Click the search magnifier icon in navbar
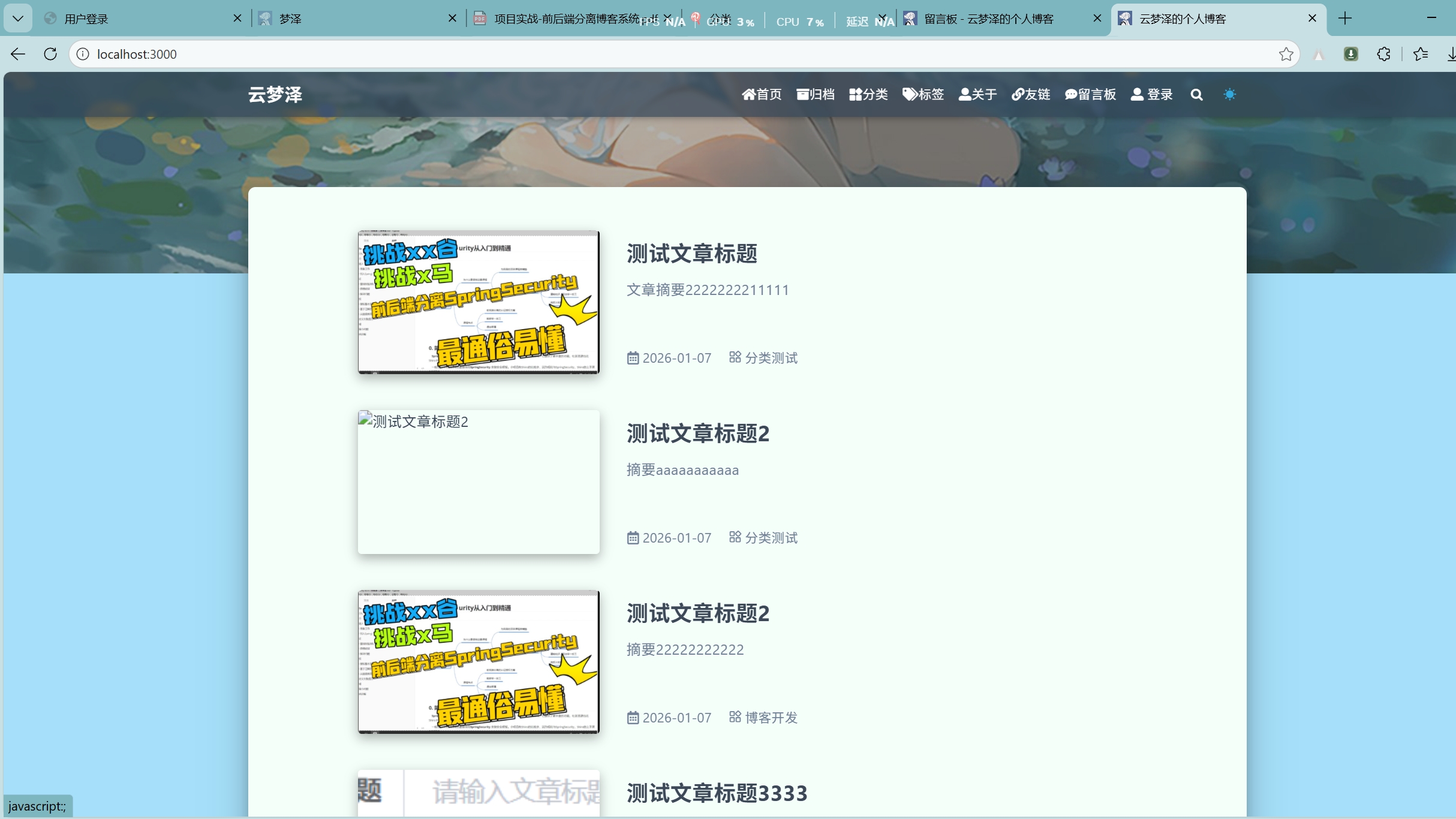Image resolution: width=1456 pixels, height=819 pixels. tap(1196, 95)
